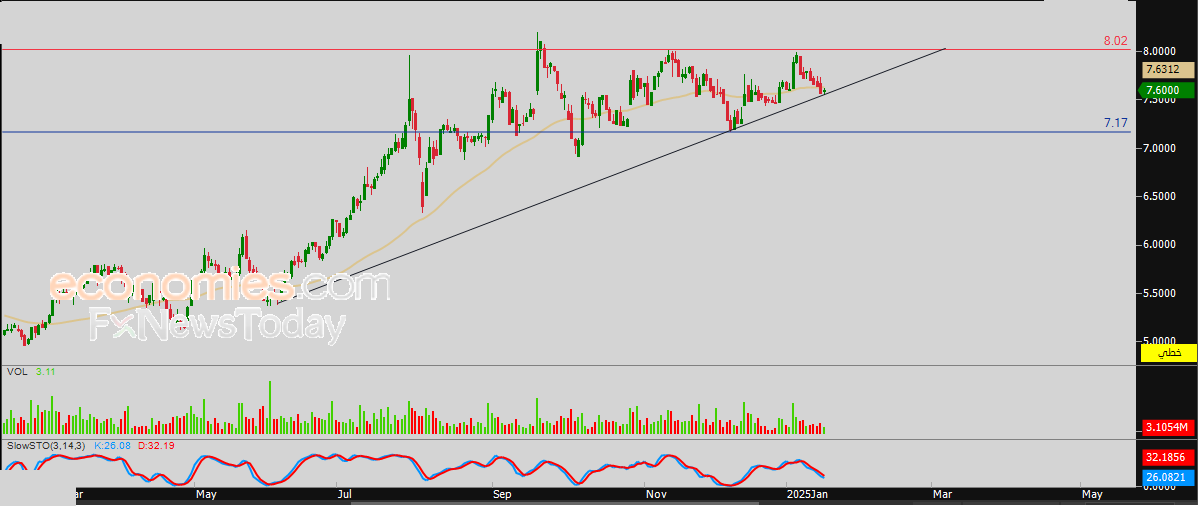This screenshot has height=506, width=1198.
Task: Click the Nov date axis label
Action: click(655, 495)
